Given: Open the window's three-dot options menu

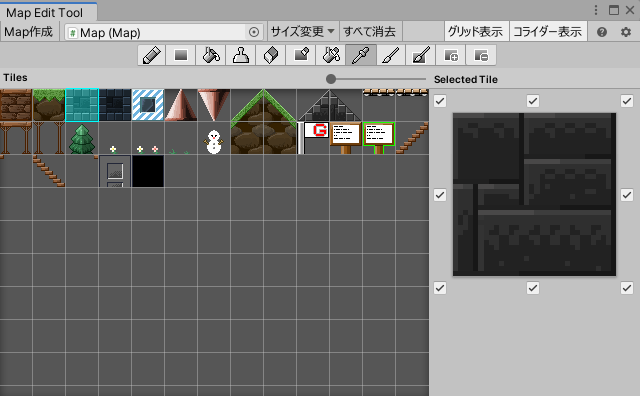Looking at the screenshot, I should (x=596, y=10).
